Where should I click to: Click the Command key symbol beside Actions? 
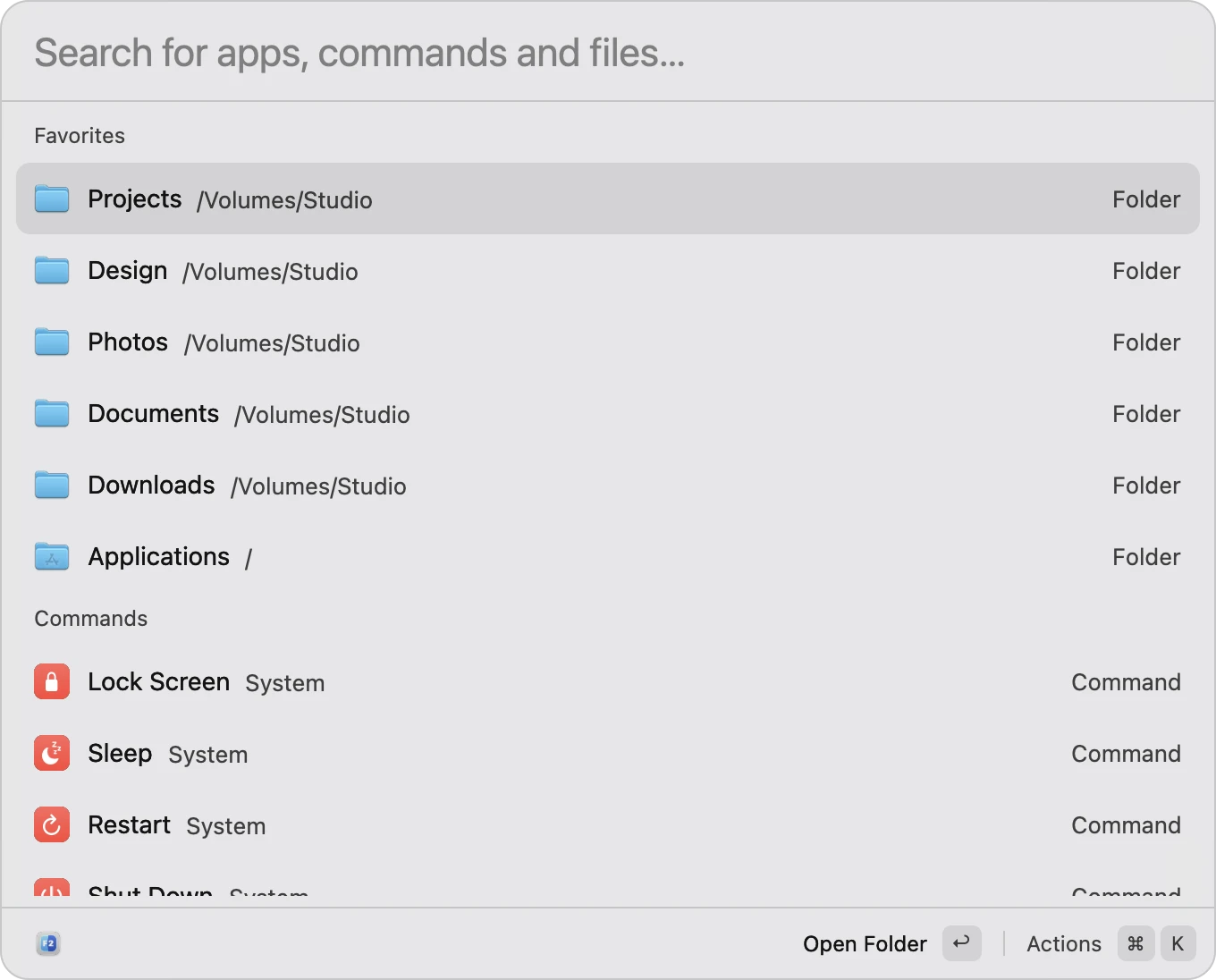coord(1136,943)
